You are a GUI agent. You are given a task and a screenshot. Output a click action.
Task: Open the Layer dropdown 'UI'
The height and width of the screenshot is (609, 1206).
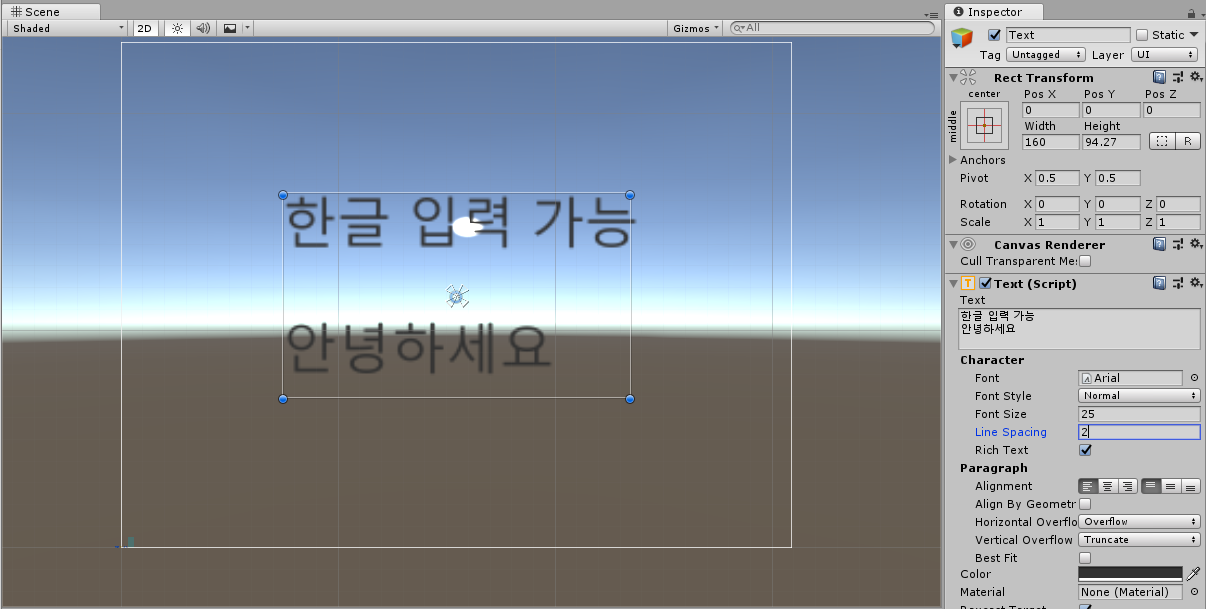coord(1163,55)
